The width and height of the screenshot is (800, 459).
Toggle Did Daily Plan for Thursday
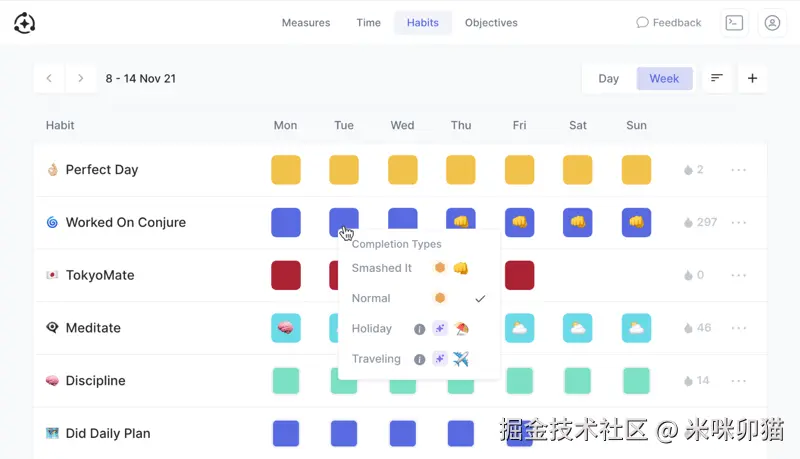tap(461, 434)
